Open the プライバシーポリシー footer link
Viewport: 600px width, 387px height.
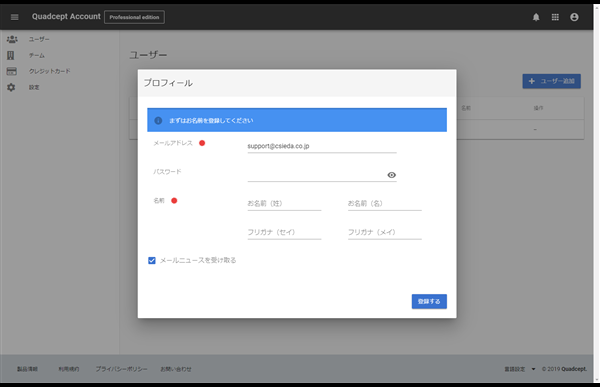coord(121,369)
